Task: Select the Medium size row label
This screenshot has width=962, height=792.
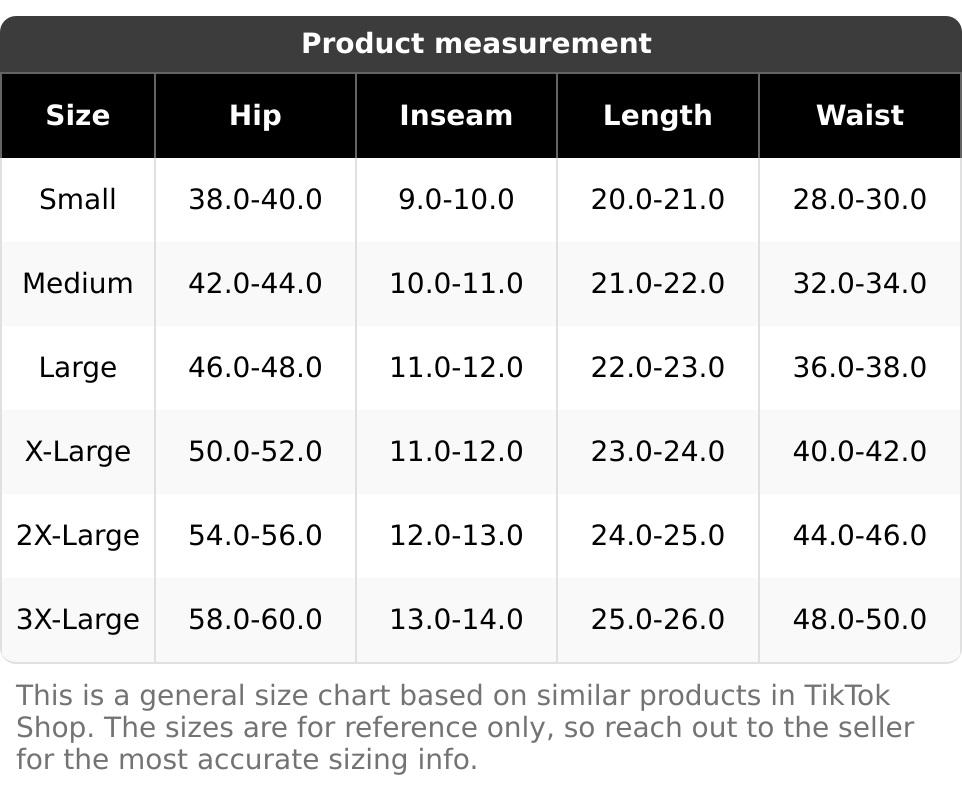Action: [78, 284]
